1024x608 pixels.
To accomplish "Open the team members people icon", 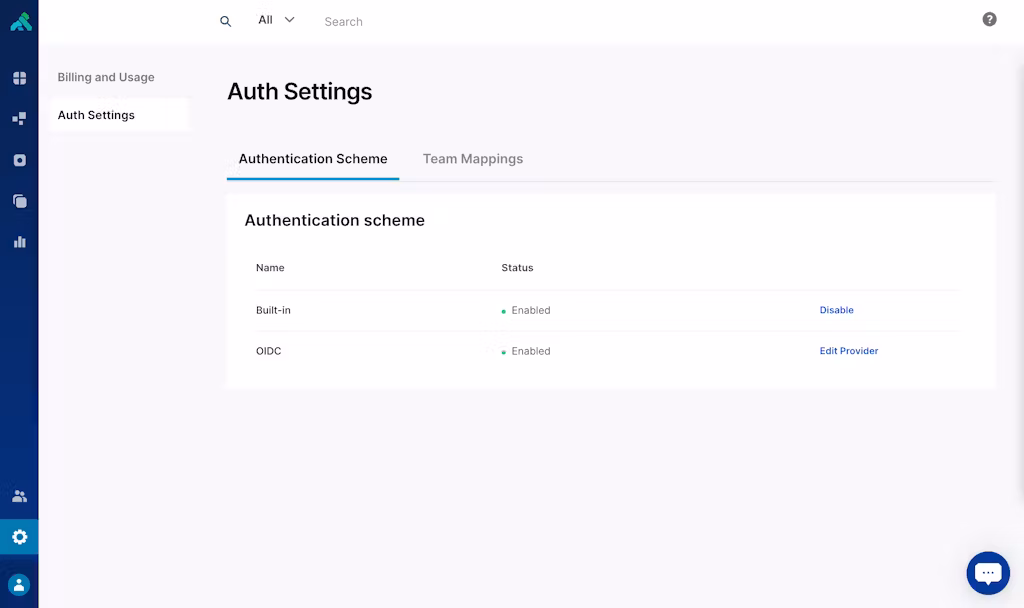I will coord(19,496).
